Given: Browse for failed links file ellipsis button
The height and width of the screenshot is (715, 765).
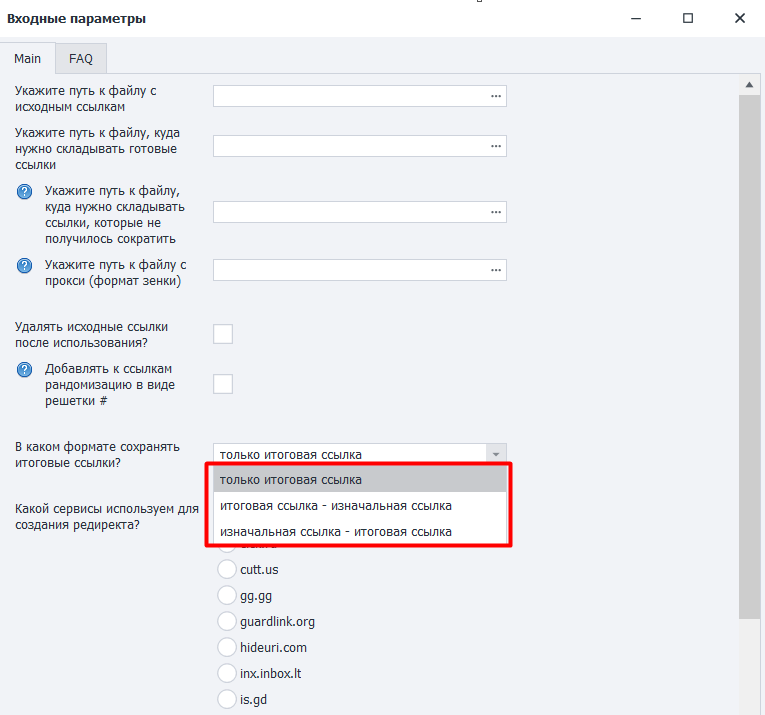Looking at the screenshot, I should (x=496, y=212).
